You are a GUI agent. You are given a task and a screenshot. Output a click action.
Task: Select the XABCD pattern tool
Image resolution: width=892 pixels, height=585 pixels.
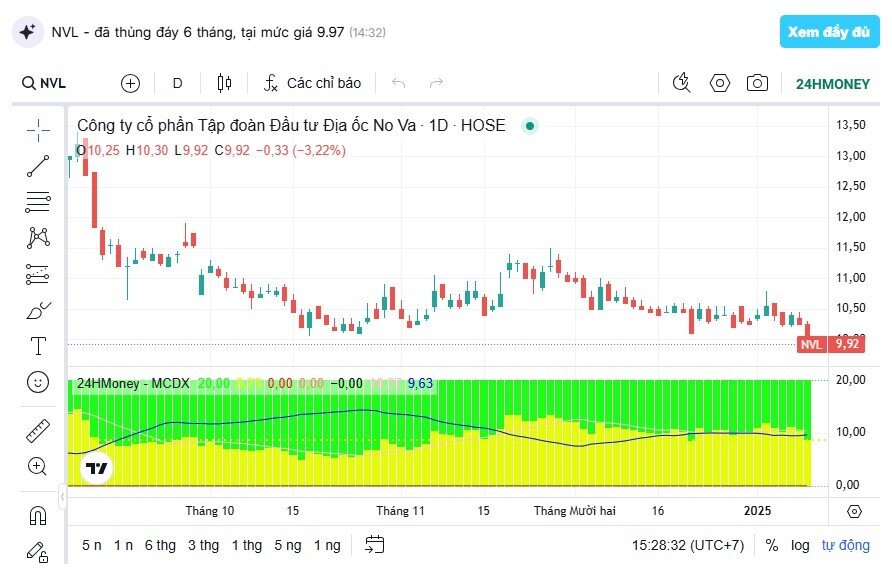click(38, 237)
